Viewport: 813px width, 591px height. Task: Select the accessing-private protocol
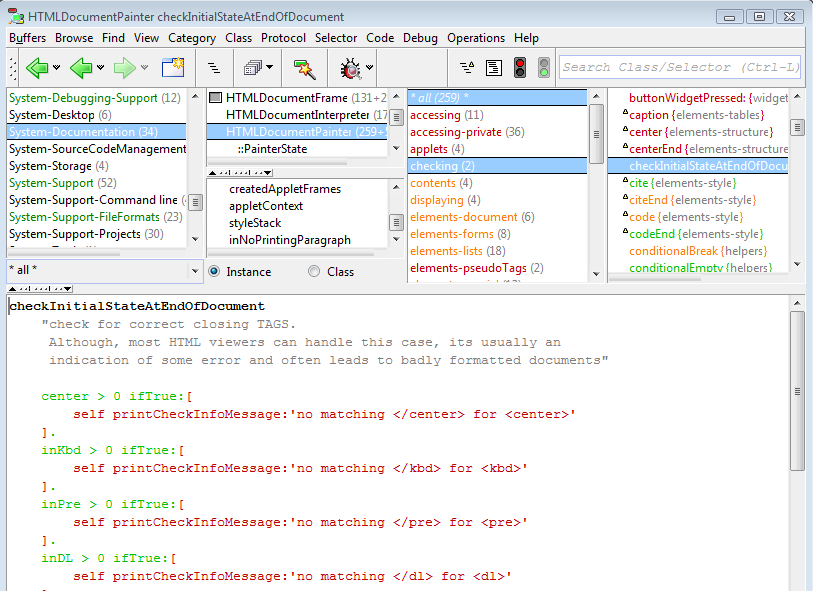pos(497,132)
